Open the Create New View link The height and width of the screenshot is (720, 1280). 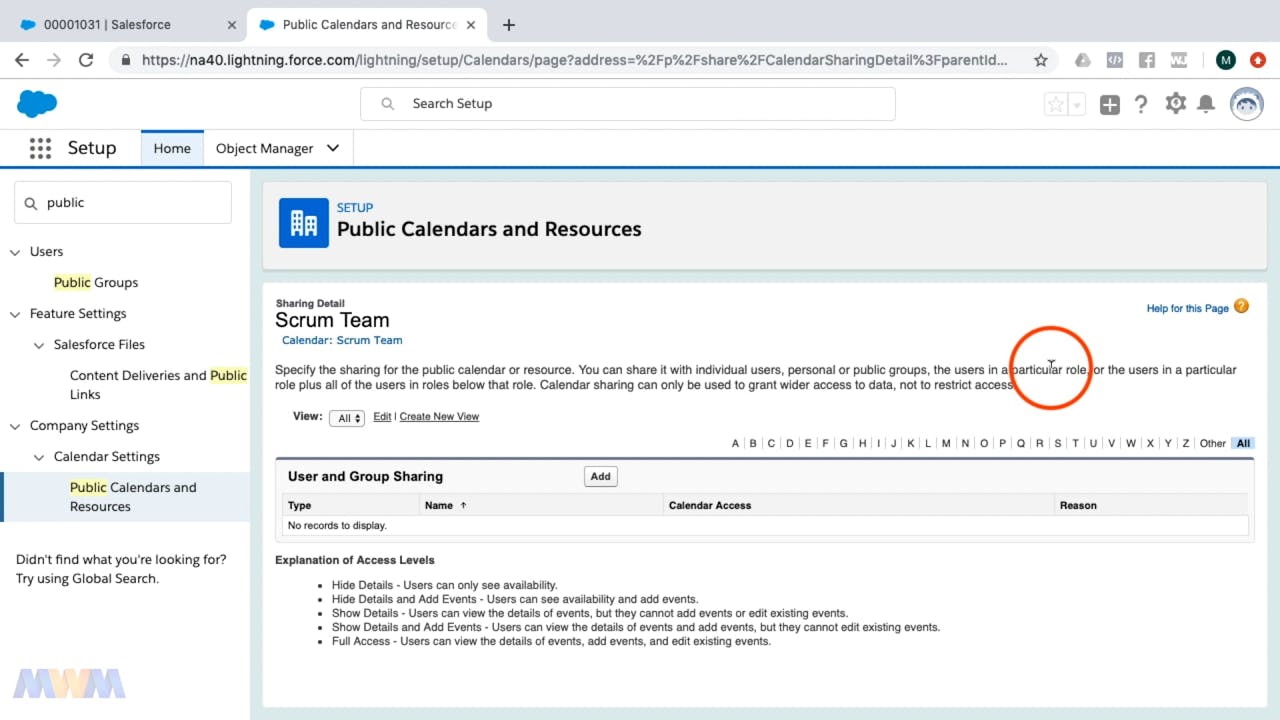pyautogui.click(x=439, y=416)
